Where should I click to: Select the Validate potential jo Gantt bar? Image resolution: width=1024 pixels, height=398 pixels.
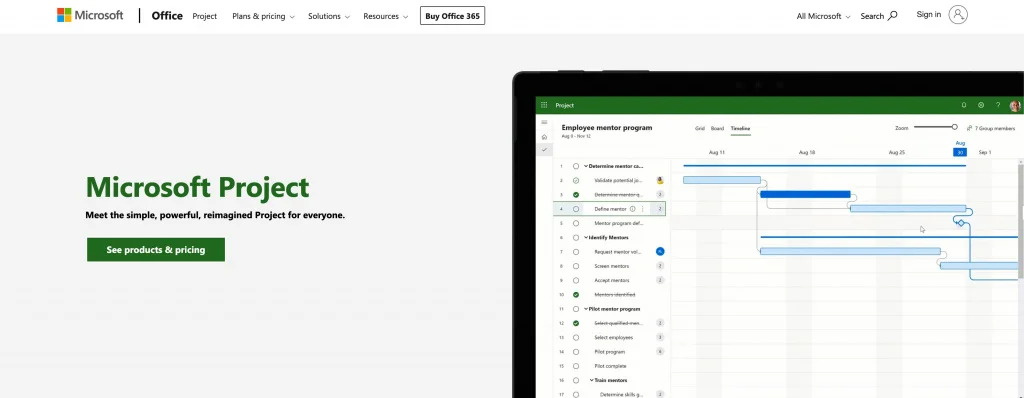click(722, 180)
